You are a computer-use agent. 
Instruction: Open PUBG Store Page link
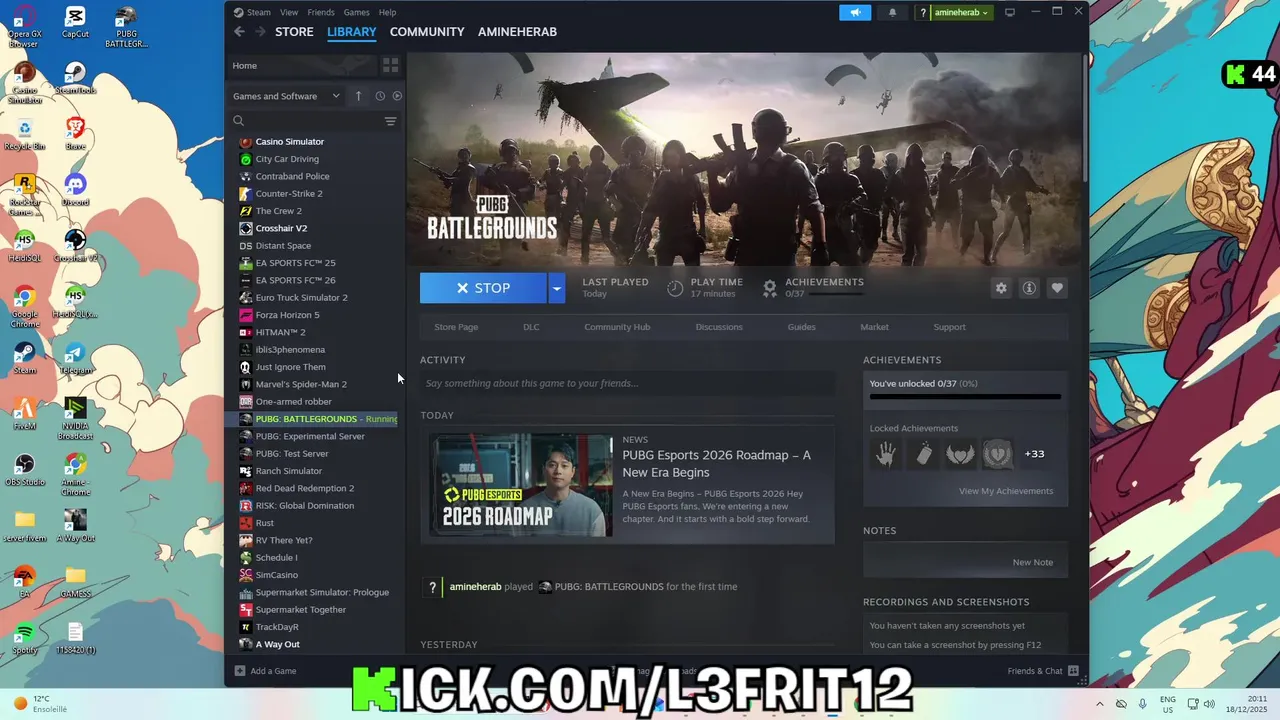point(456,327)
